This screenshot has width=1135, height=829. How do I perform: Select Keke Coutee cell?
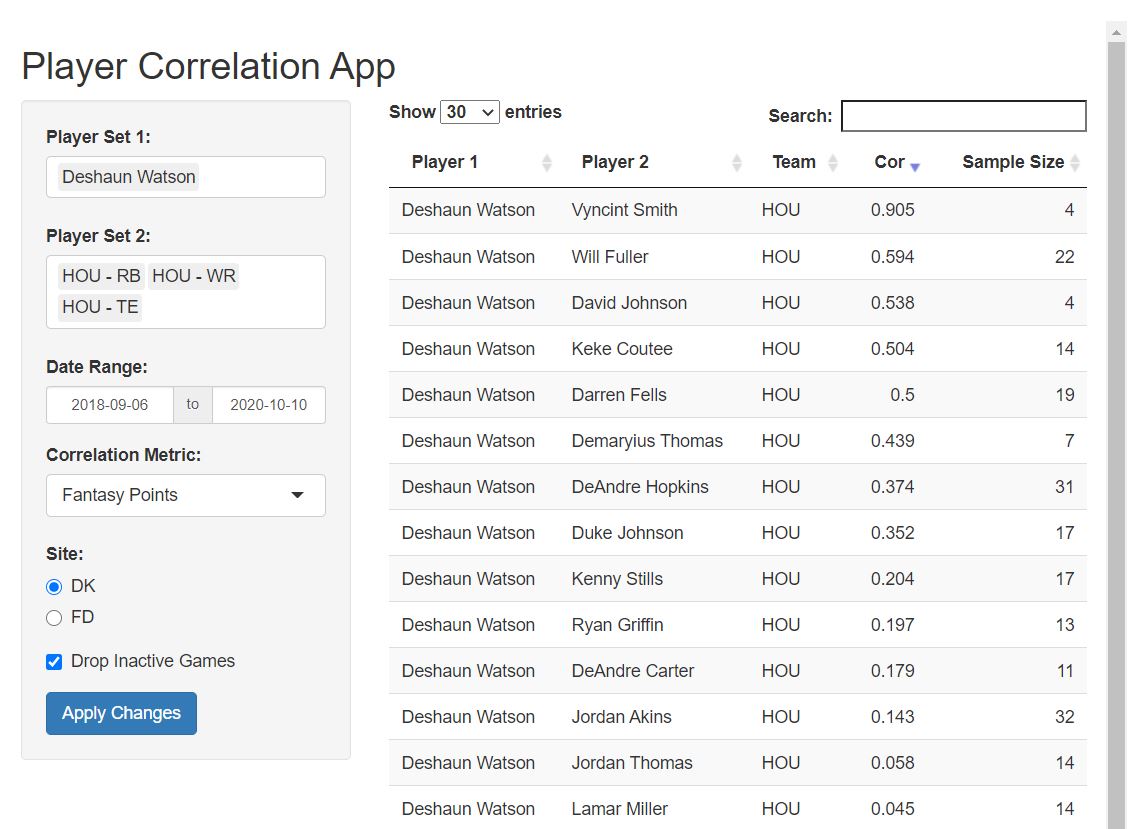click(x=622, y=349)
